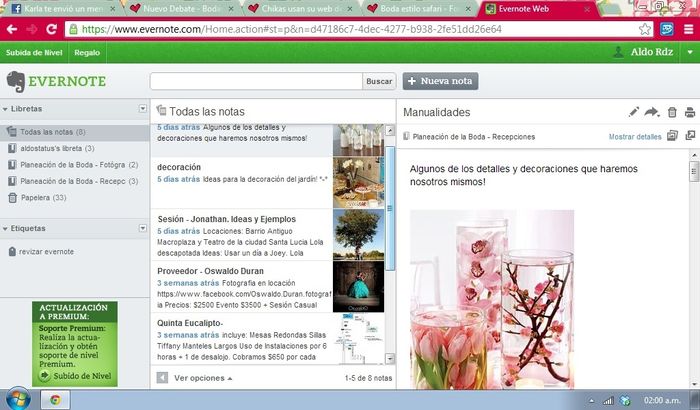The width and height of the screenshot is (700, 410).
Task: Open Planeación de la Boda - Recepc notebook
Action: click(x=75, y=181)
